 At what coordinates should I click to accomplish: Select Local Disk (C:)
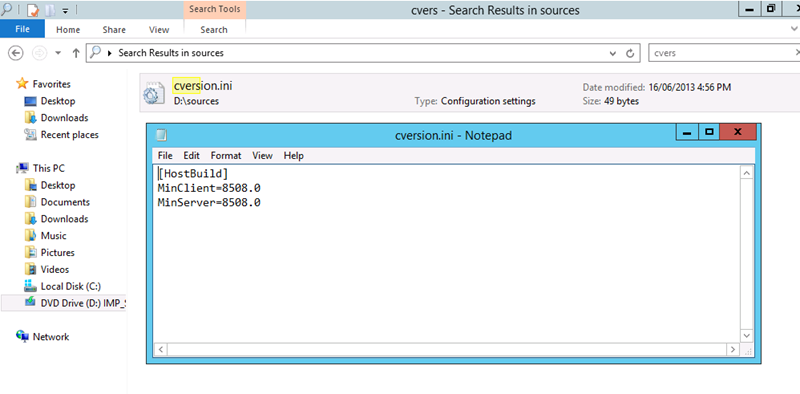point(70,286)
